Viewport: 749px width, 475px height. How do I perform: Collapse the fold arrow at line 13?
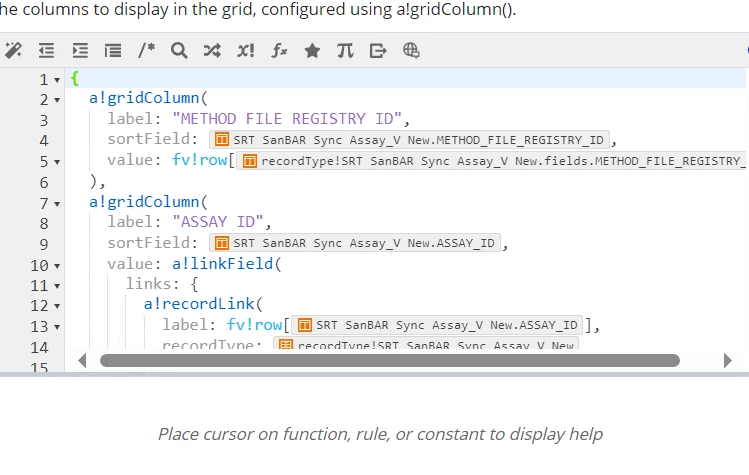click(x=57, y=327)
